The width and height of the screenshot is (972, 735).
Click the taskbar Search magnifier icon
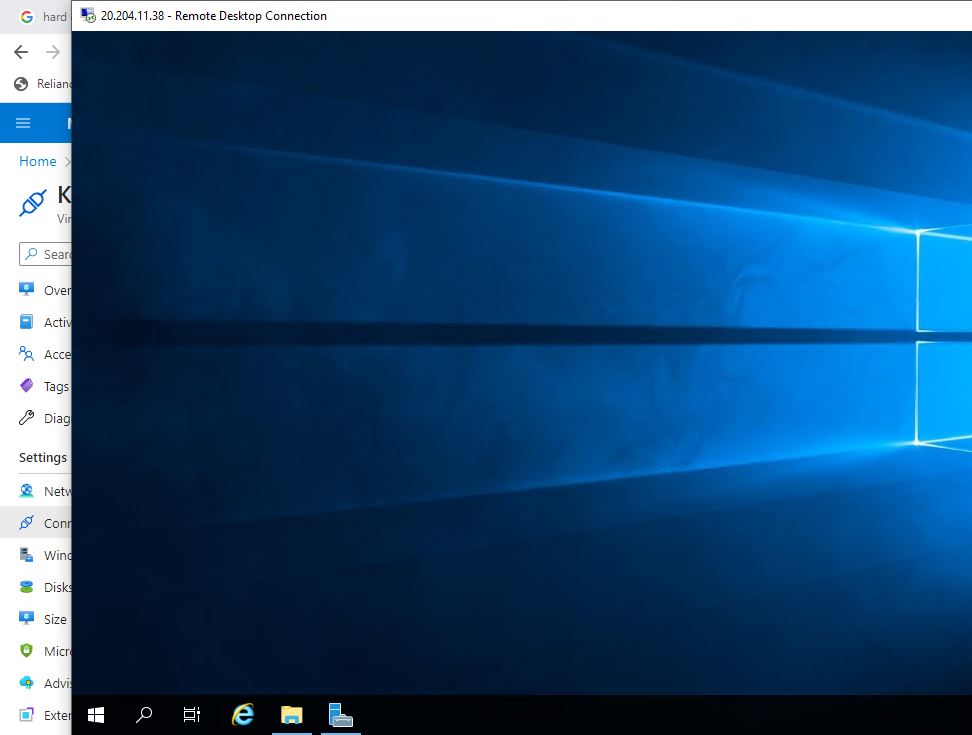tap(144, 715)
